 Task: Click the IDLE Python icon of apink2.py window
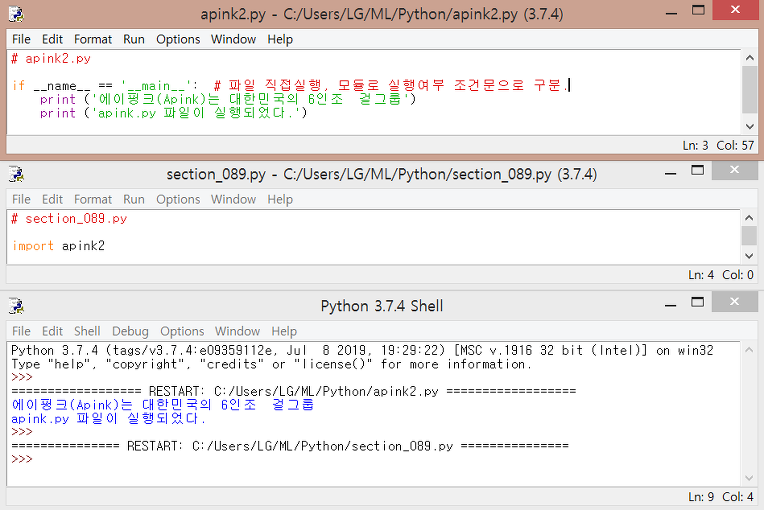[x=16, y=14]
